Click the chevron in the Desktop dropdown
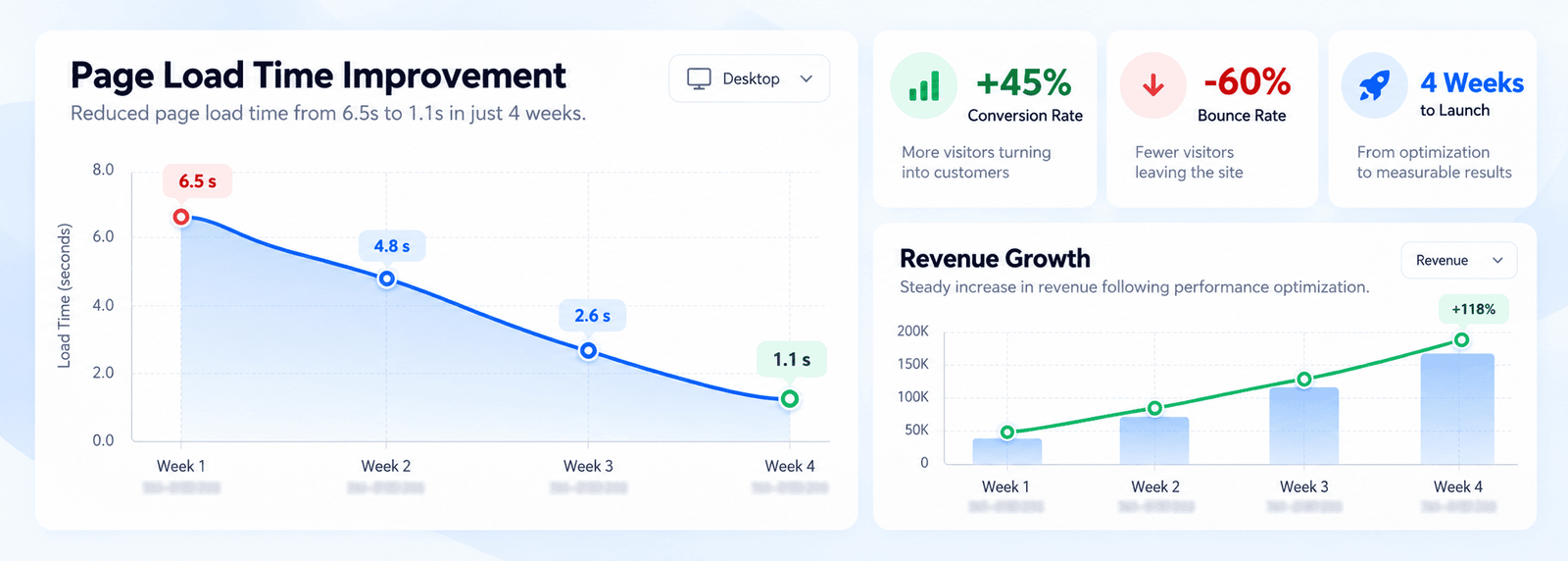 [806, 78]
